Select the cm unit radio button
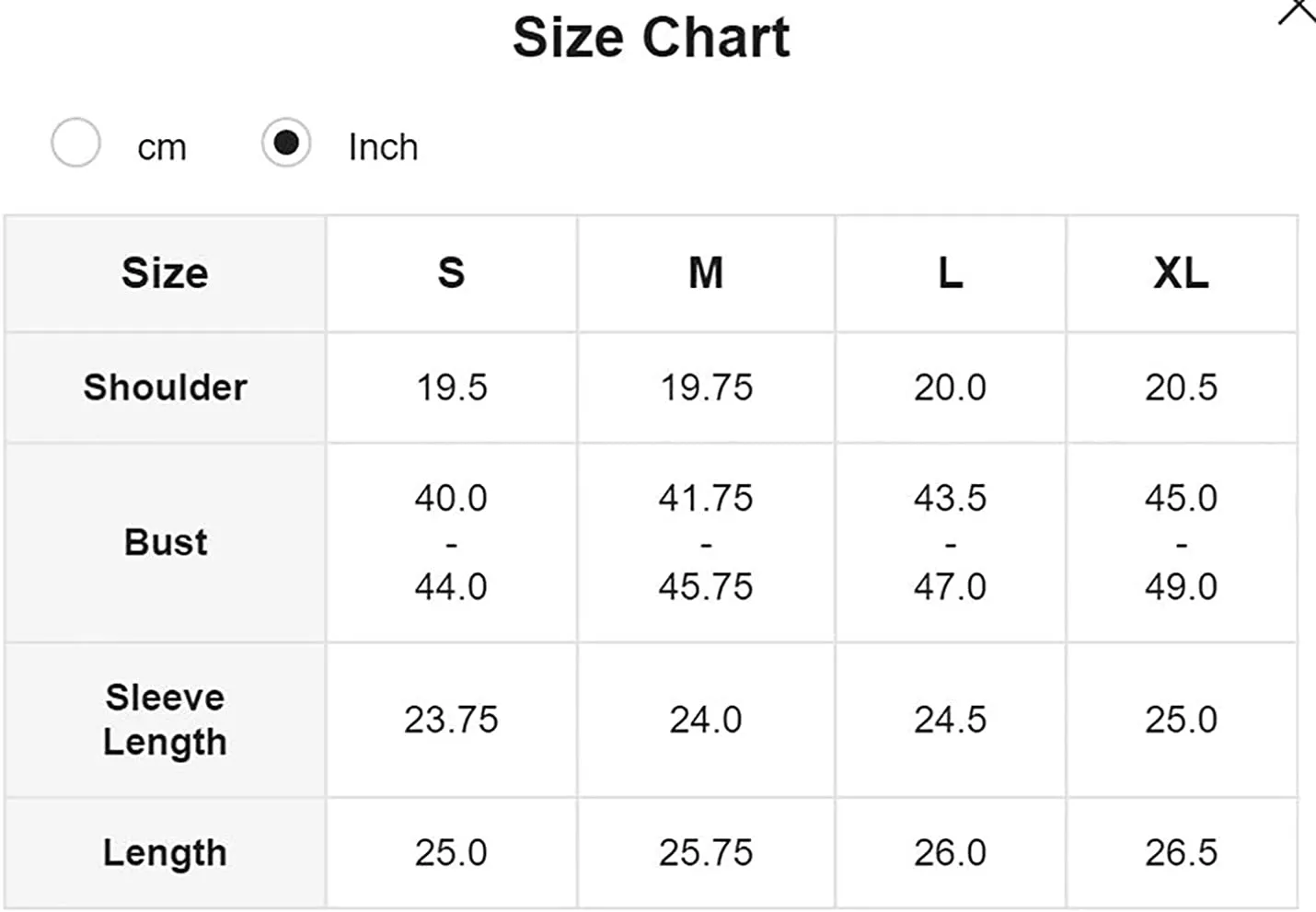The image size is (1316, 912). pos(75,143)
